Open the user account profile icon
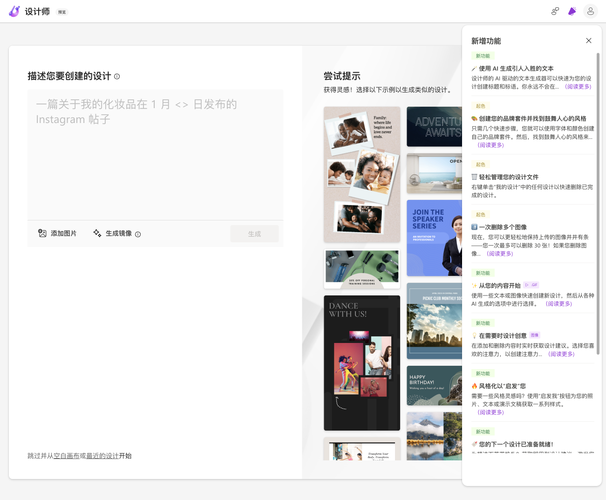606x500 pixels. (x=590, y=11)
